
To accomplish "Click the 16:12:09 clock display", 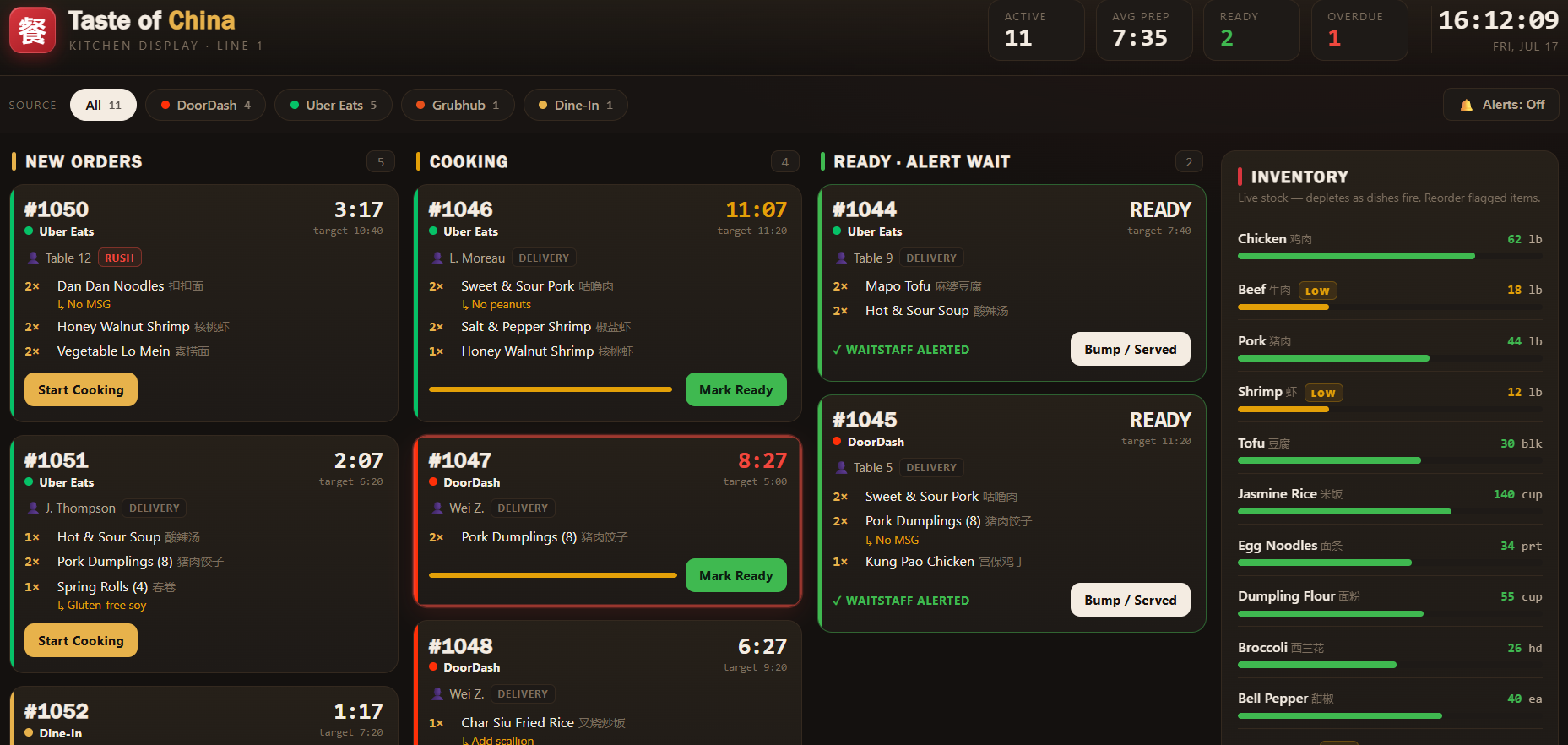I will [1498, 20].
